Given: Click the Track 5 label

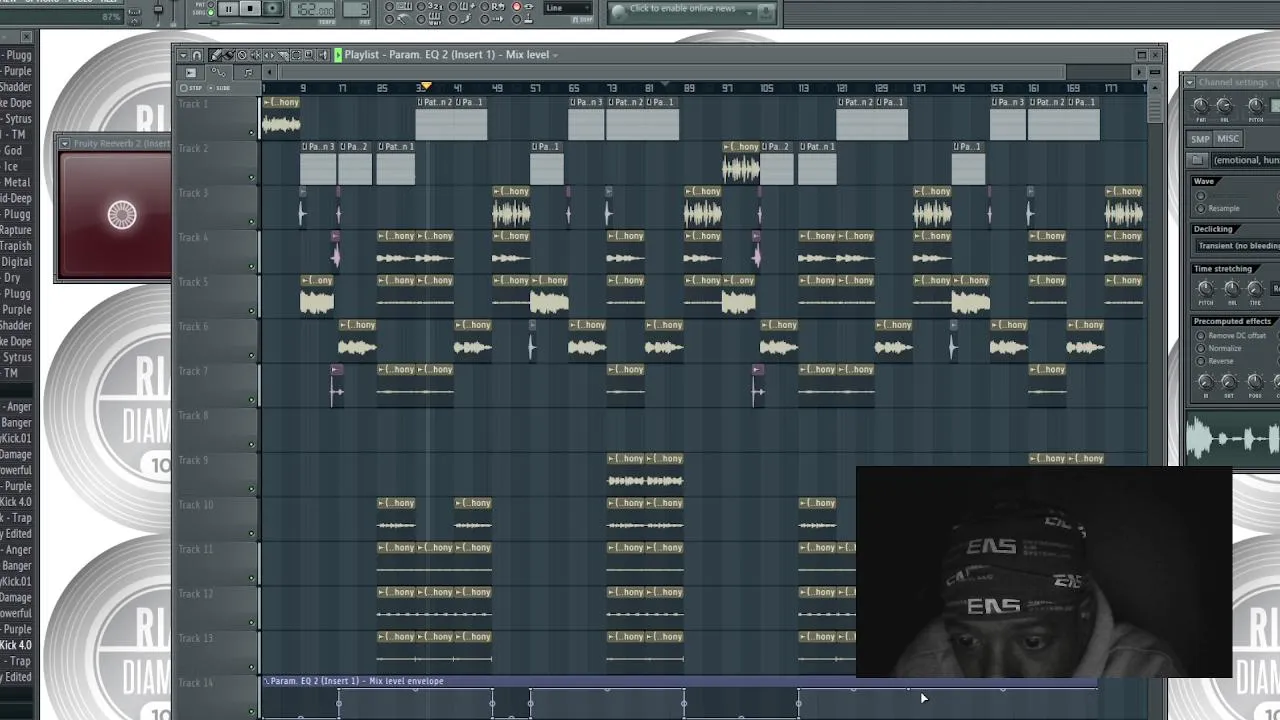Looking at the screenshot, I should point(193,282).
